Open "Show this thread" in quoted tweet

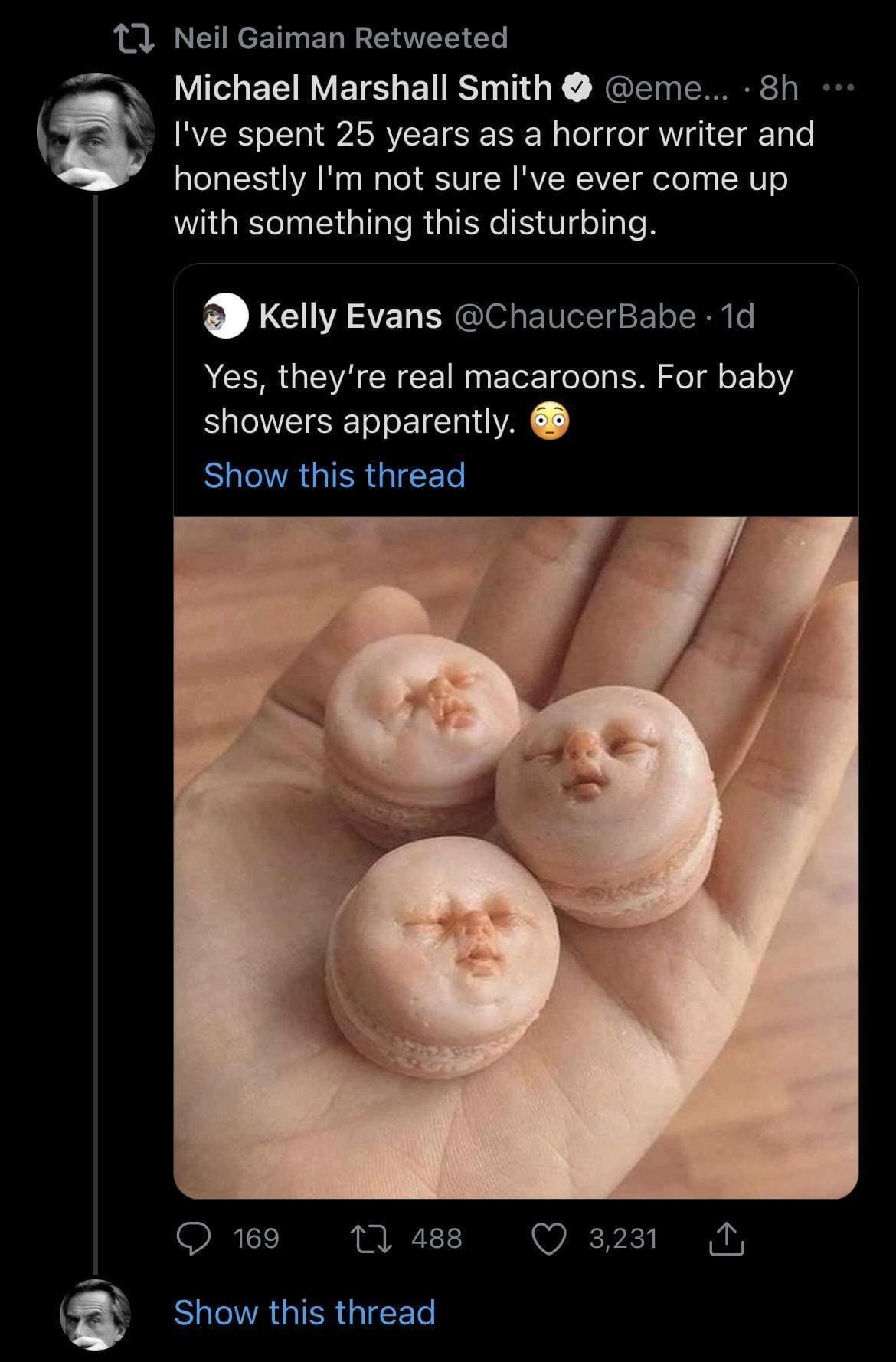coord(334,475)
